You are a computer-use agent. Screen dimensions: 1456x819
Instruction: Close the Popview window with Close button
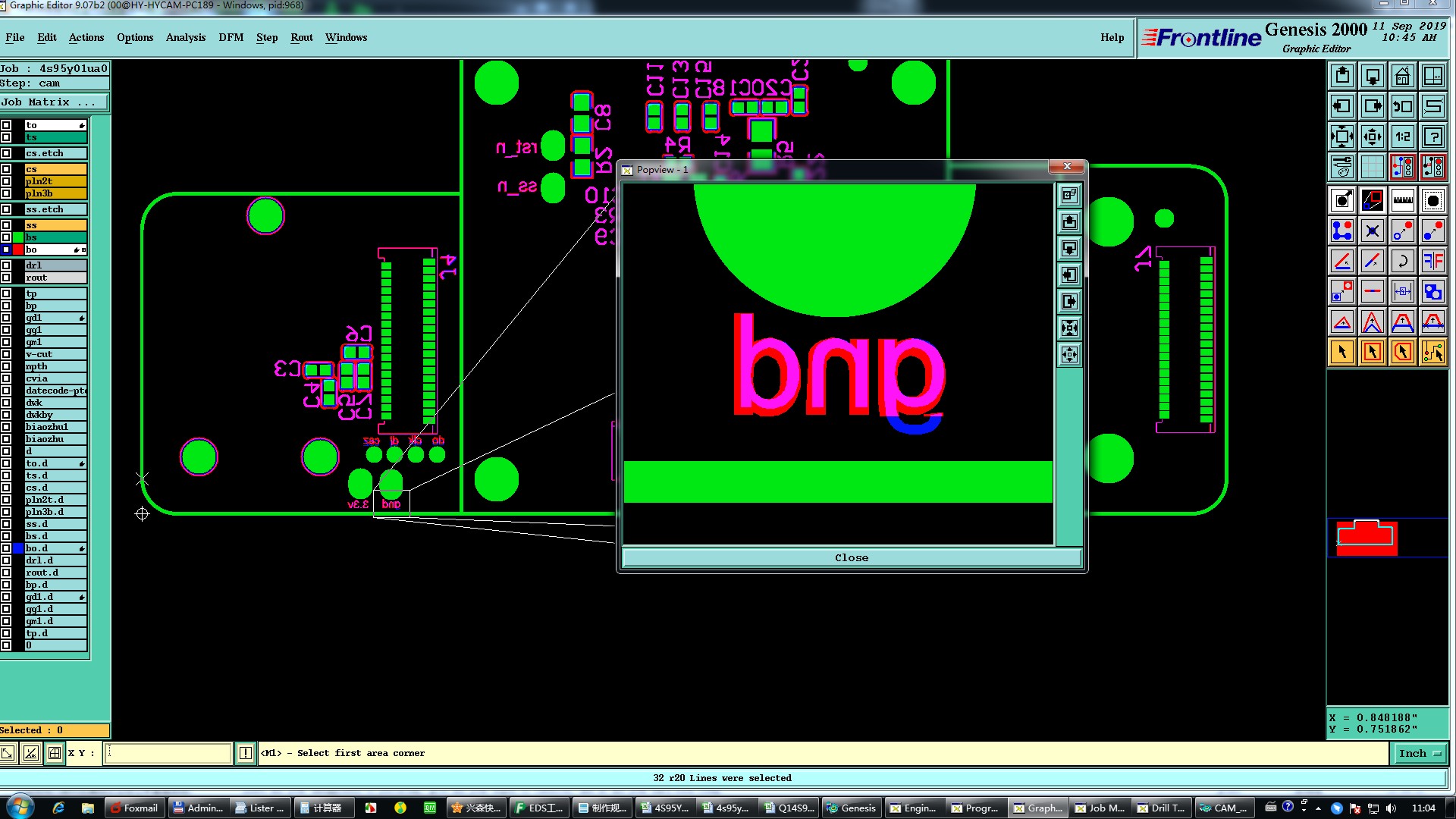pyautogui.click(x=851, y=557)
